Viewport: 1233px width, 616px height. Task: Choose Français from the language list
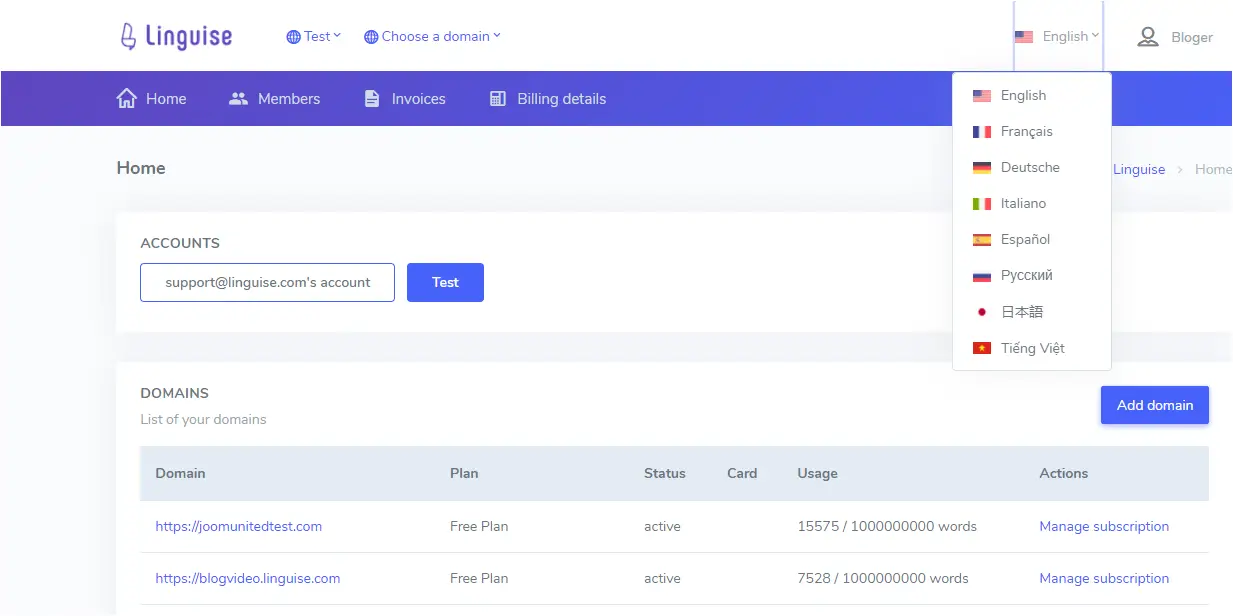[x=1026, y=131]
